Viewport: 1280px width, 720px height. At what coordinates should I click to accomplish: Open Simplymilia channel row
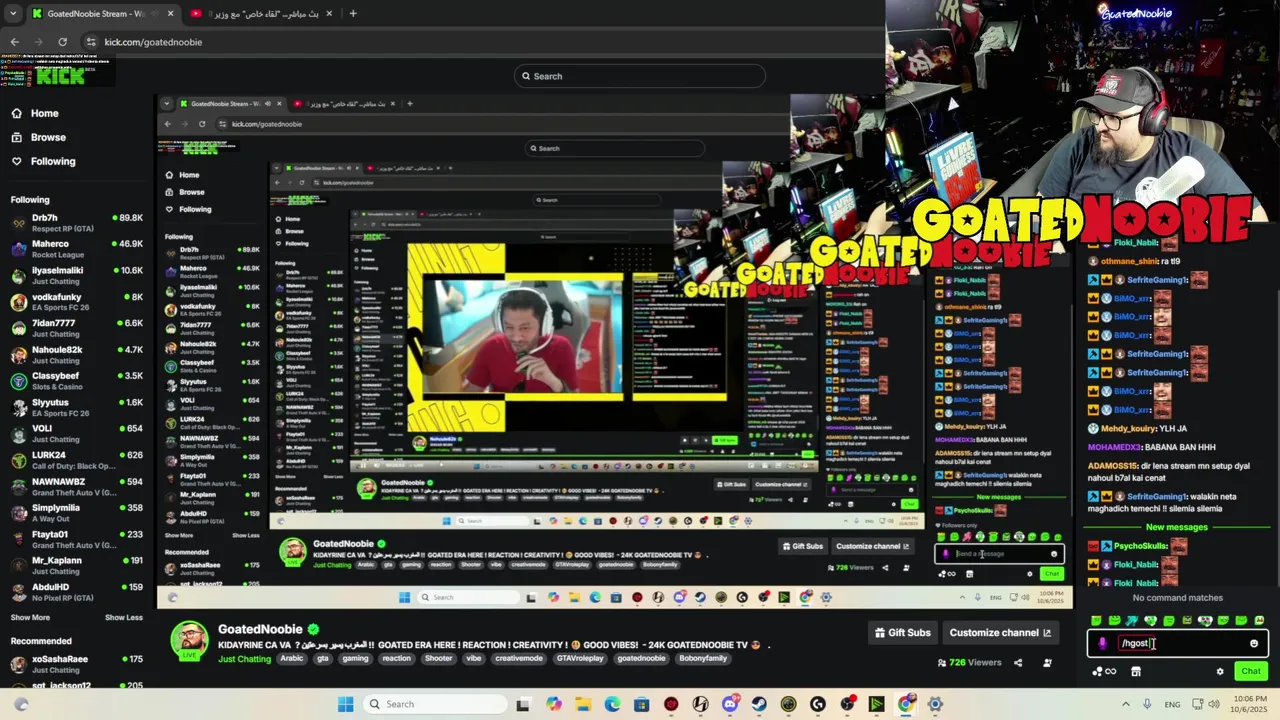pos(77,513)
